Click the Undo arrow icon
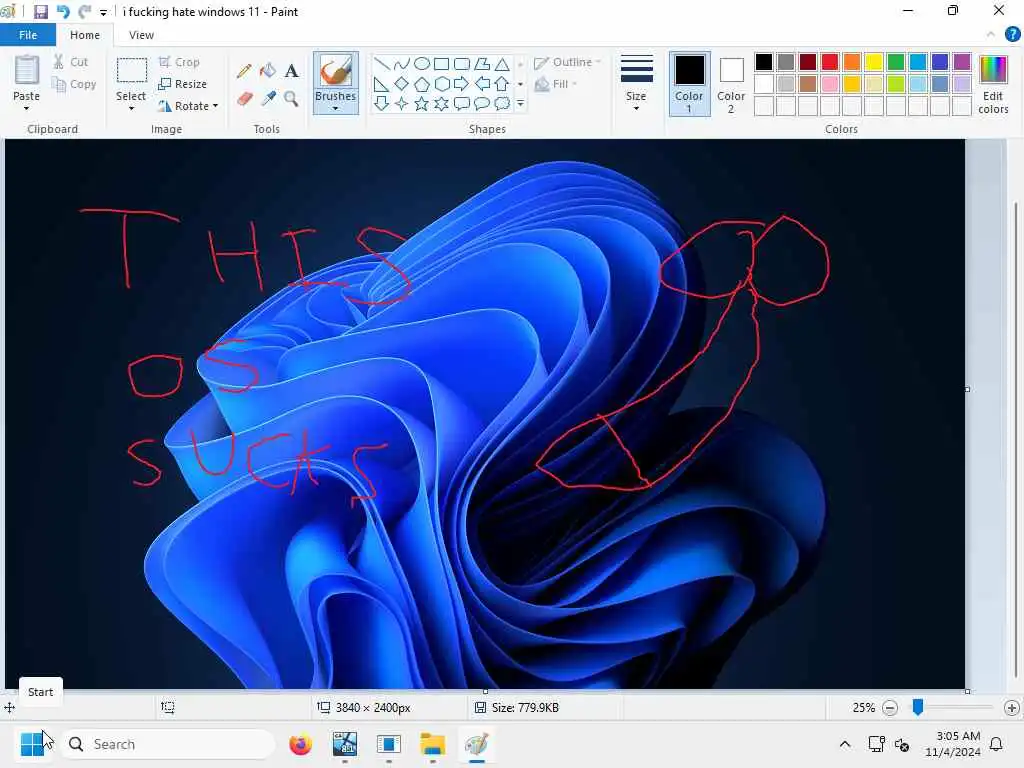Screen dimensions: 1024x768 click(63, 12)
